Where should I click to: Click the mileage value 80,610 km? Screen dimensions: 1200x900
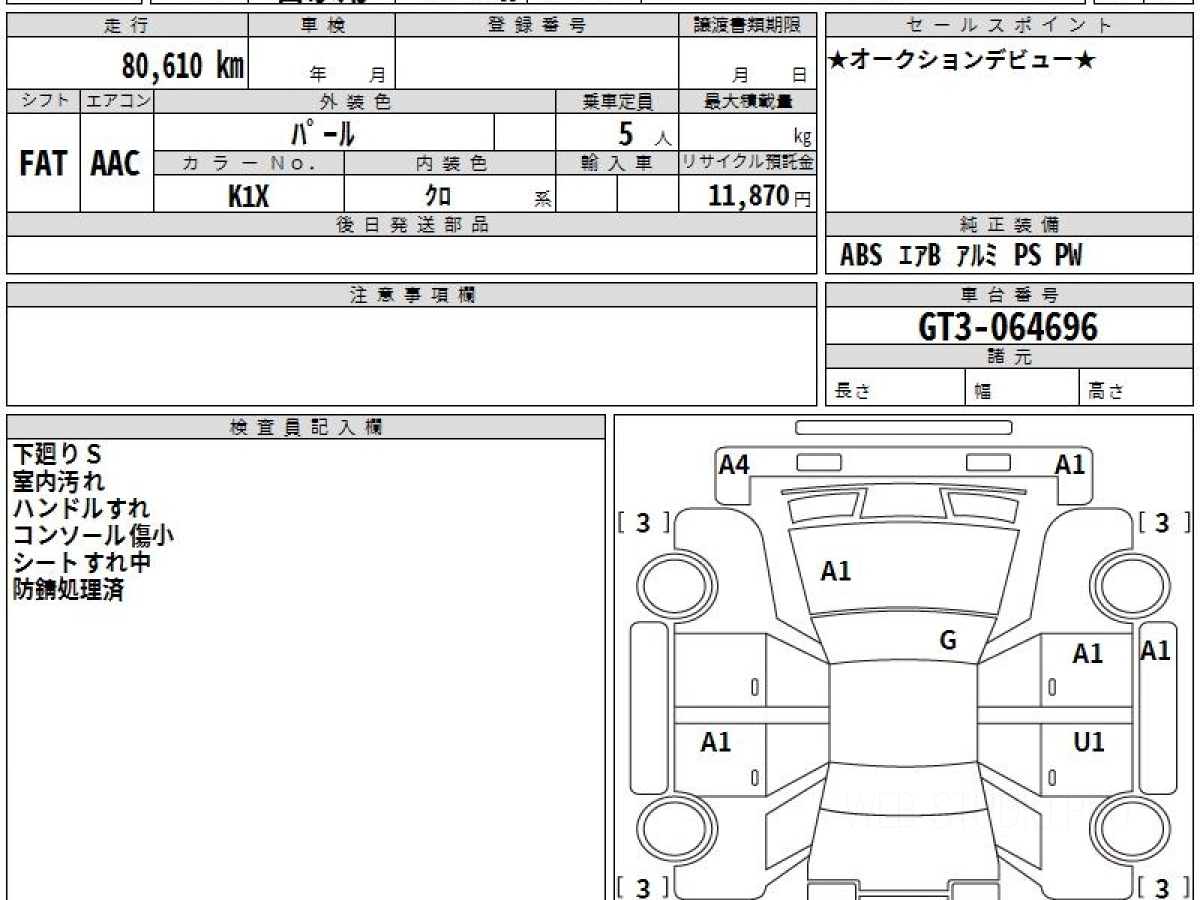pyautogui.click(x=183, y=66)
